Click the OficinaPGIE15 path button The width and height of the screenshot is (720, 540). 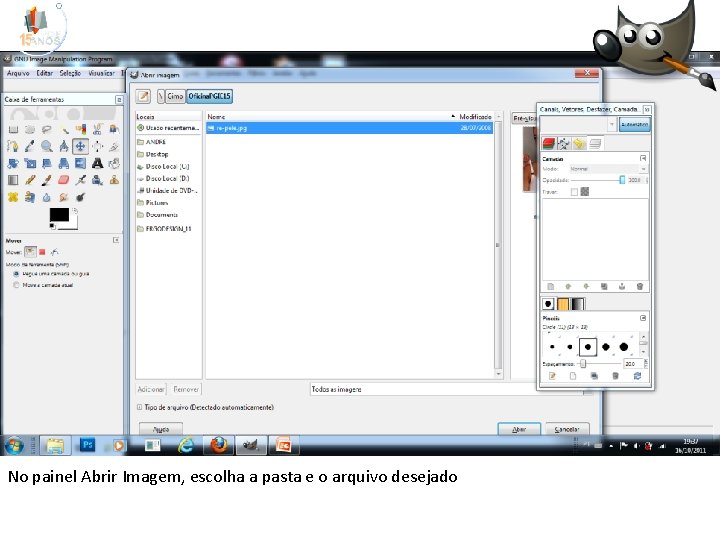(209, 96)
